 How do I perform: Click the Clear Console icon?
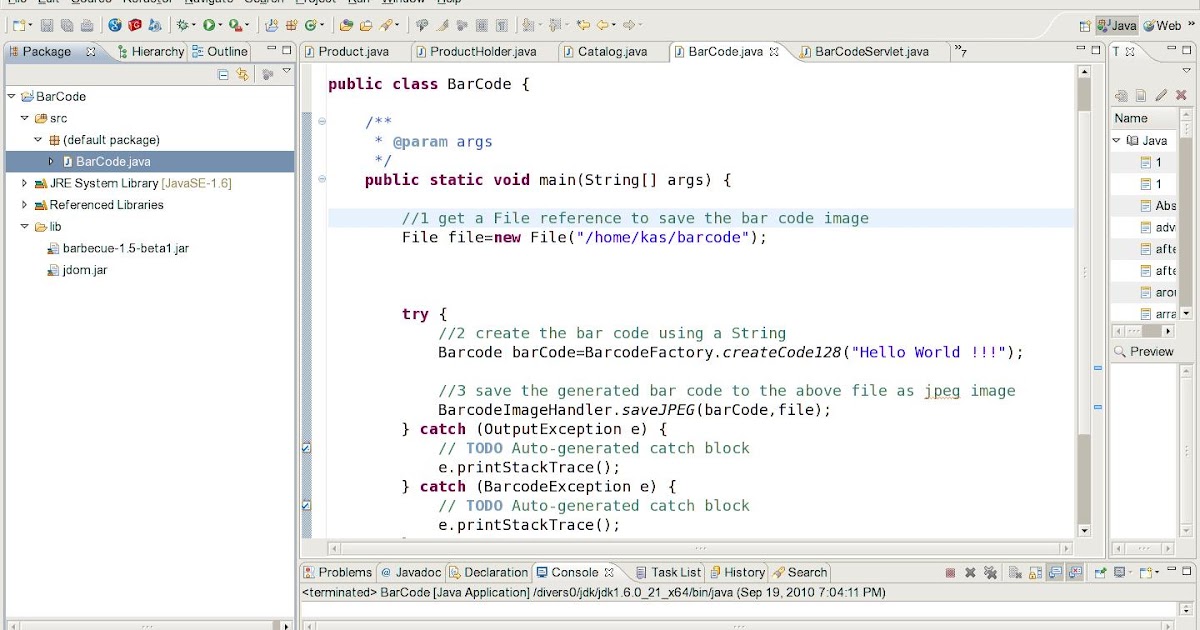click(1015, 573)
